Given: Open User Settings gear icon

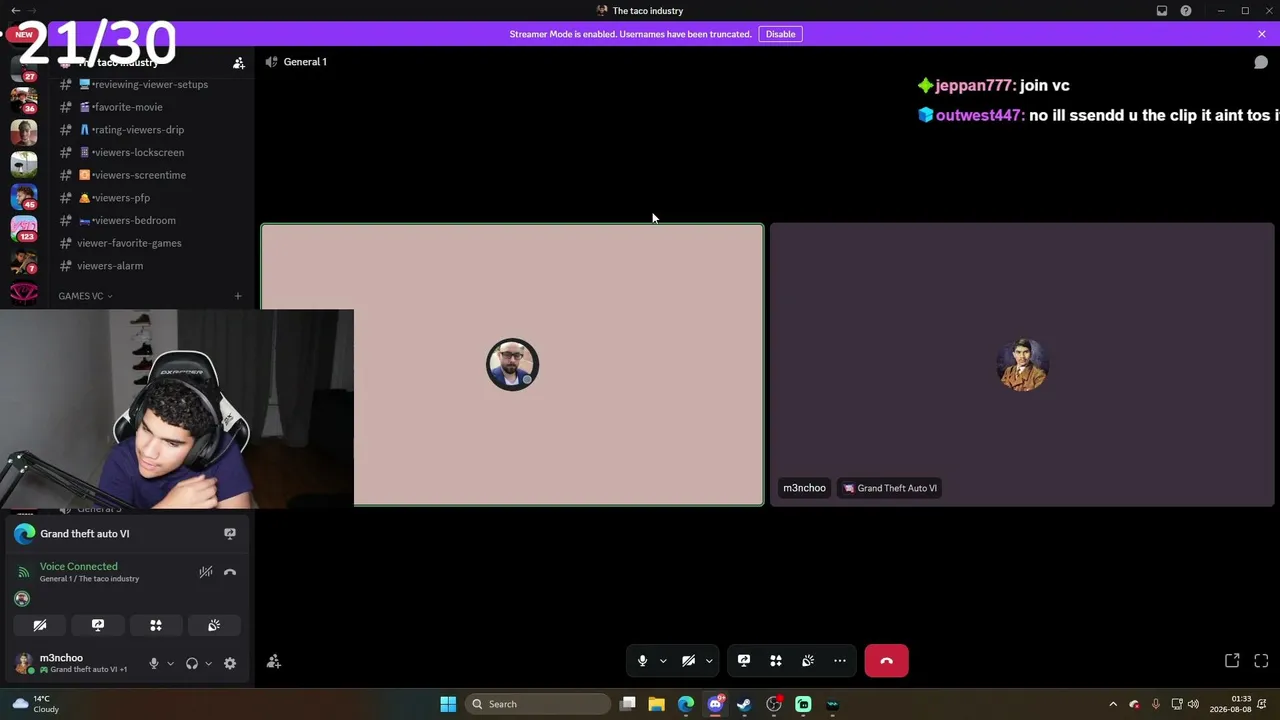Looking at the screenshot, I should [x=230, y=663].
